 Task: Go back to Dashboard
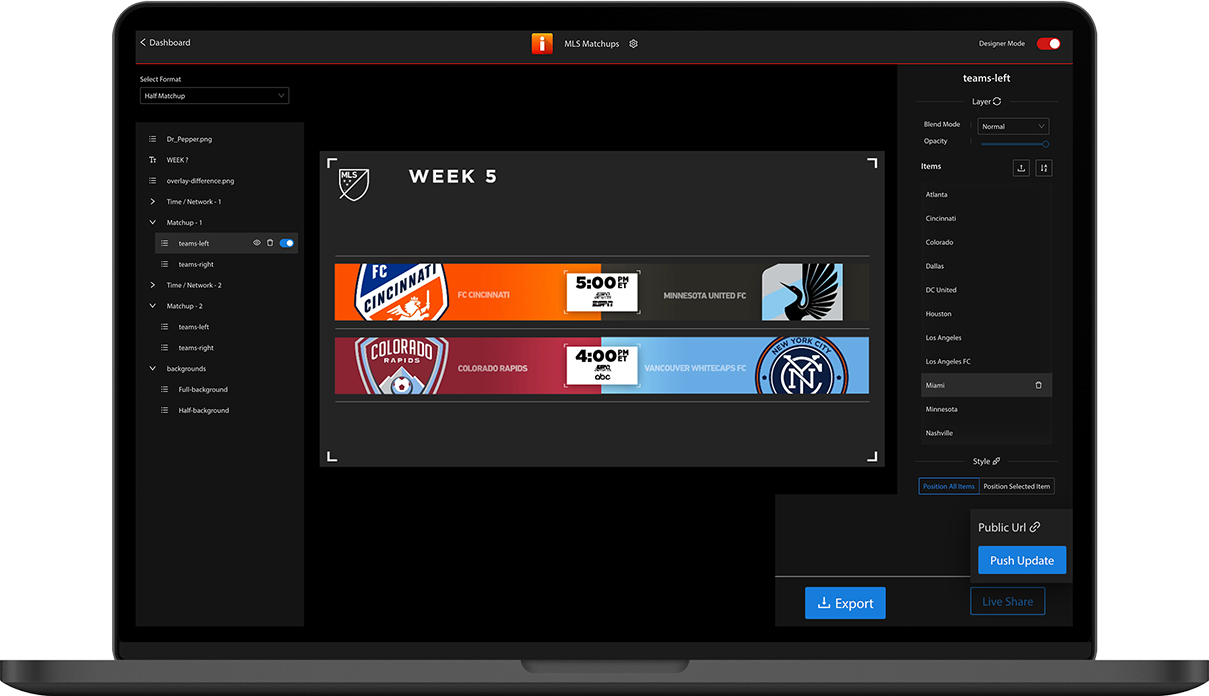coord(165,43)
